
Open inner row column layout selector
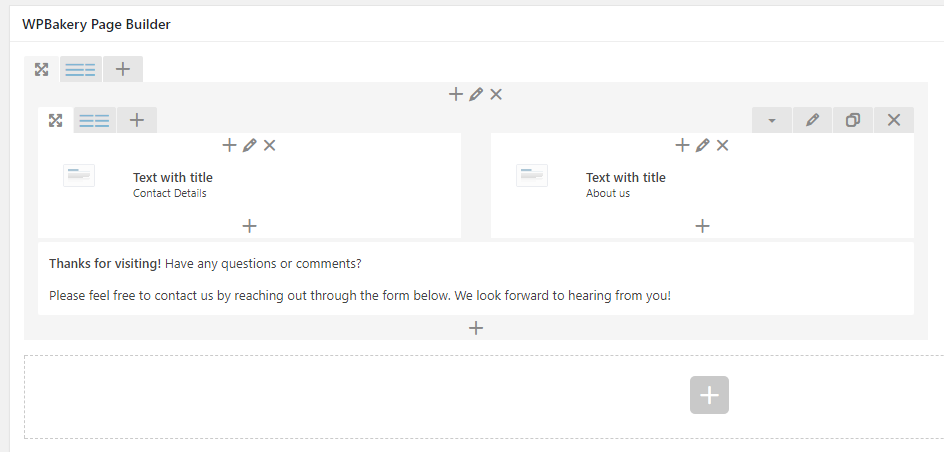pyautogui.click(x=95, y=120)
